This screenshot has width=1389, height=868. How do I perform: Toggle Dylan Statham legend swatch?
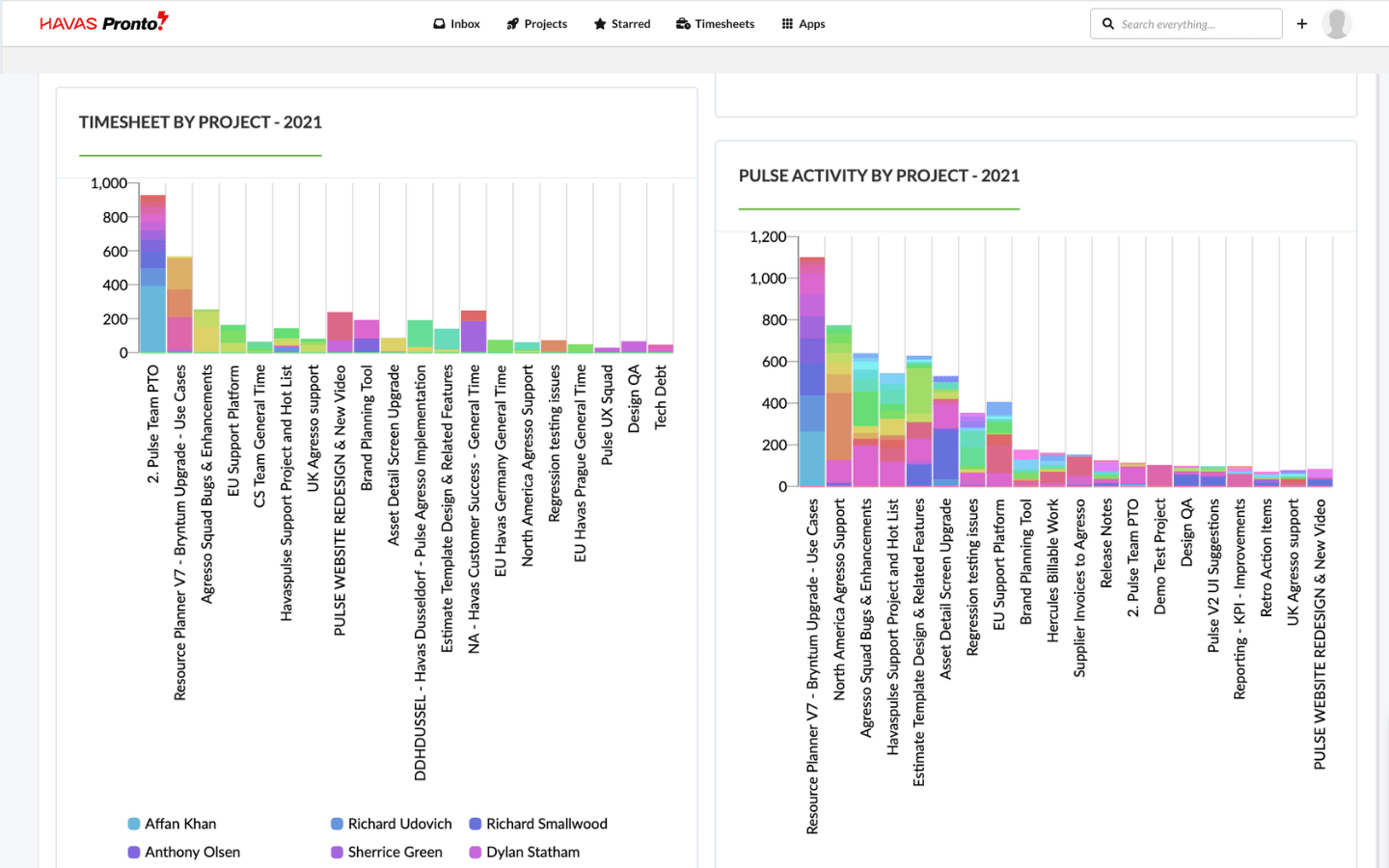(x=476, y=852)
